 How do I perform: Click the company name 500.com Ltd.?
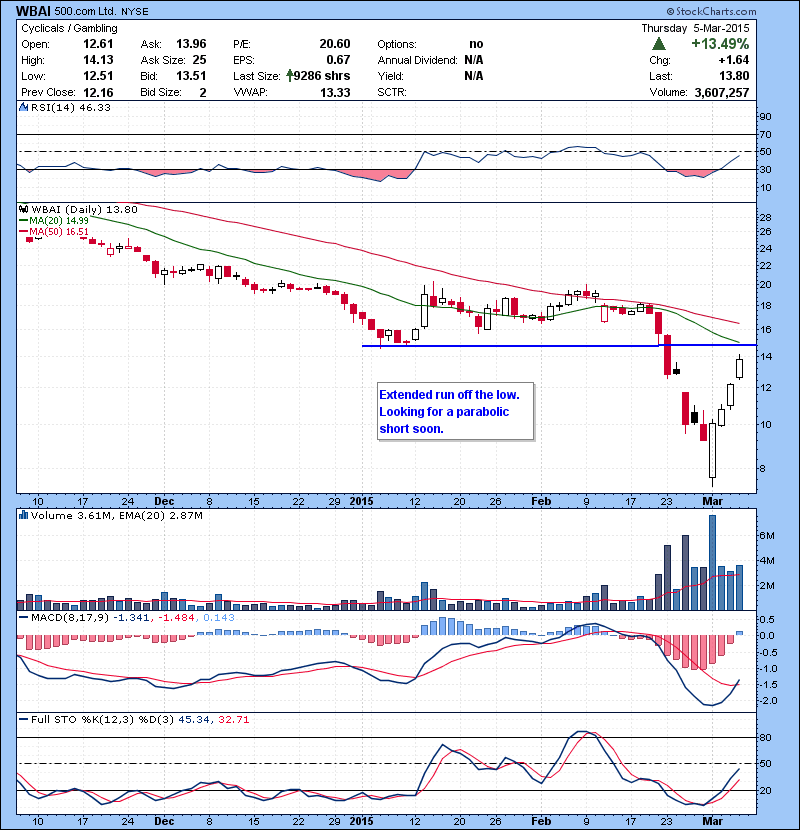pos(85,11)
